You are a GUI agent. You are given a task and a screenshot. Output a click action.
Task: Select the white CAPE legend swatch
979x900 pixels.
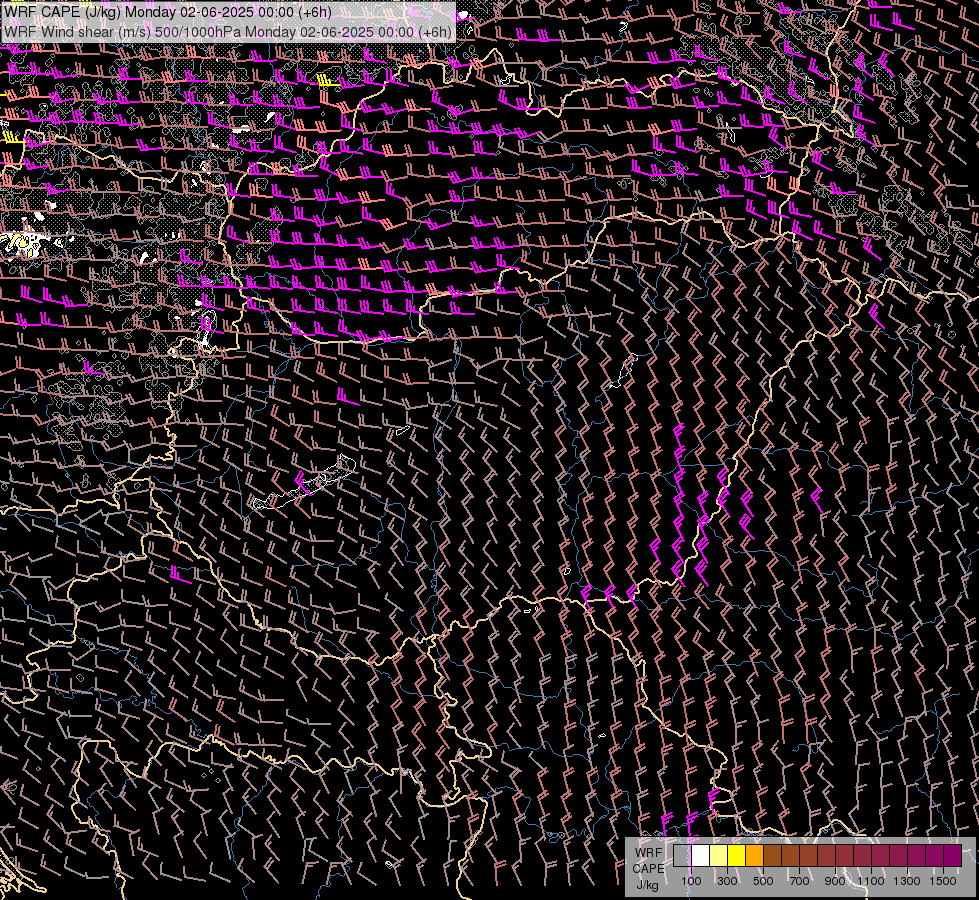[x=701, y=855]
